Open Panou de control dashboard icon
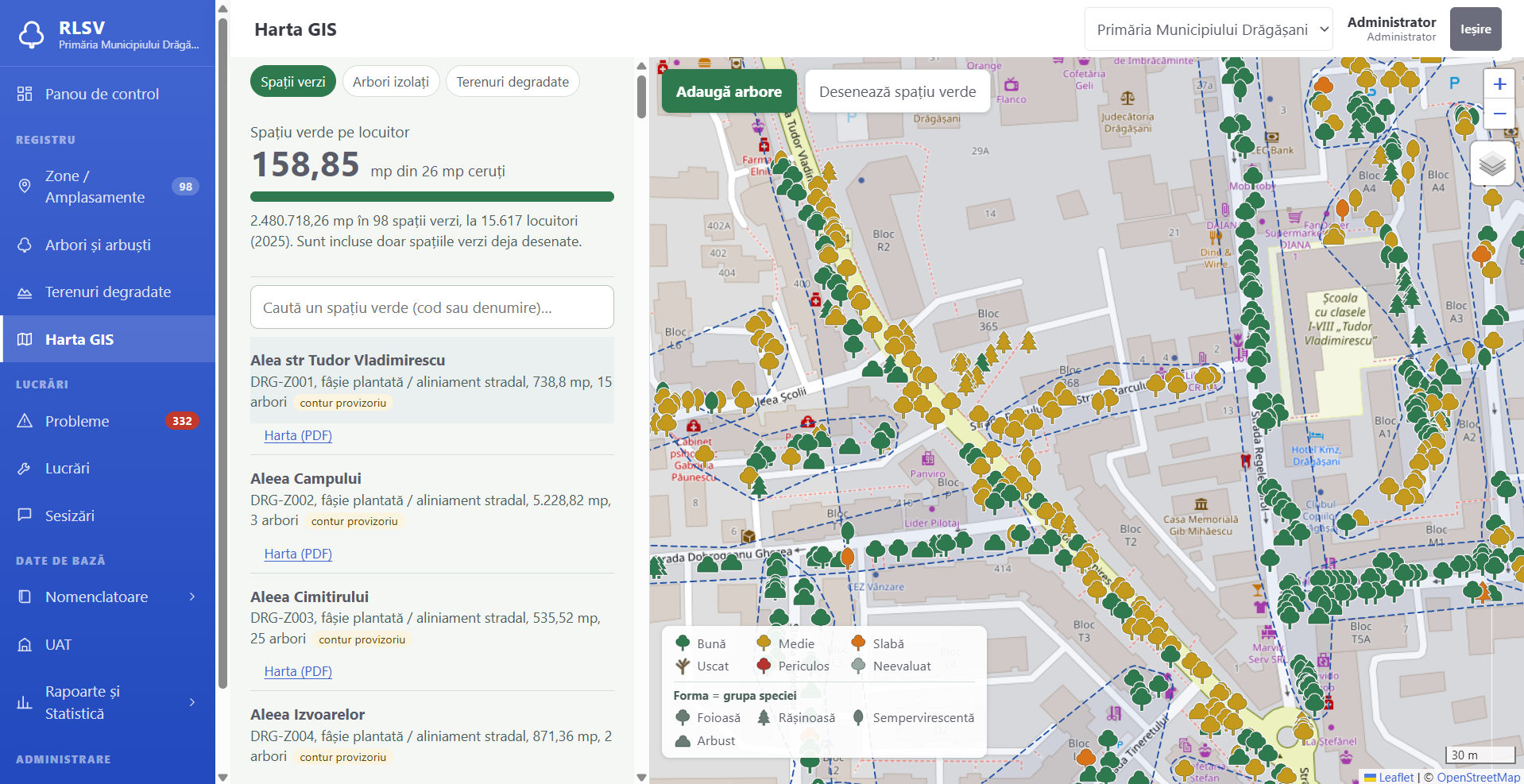Viewport: 1524px width, 784px height. click(x=25, y=94)
